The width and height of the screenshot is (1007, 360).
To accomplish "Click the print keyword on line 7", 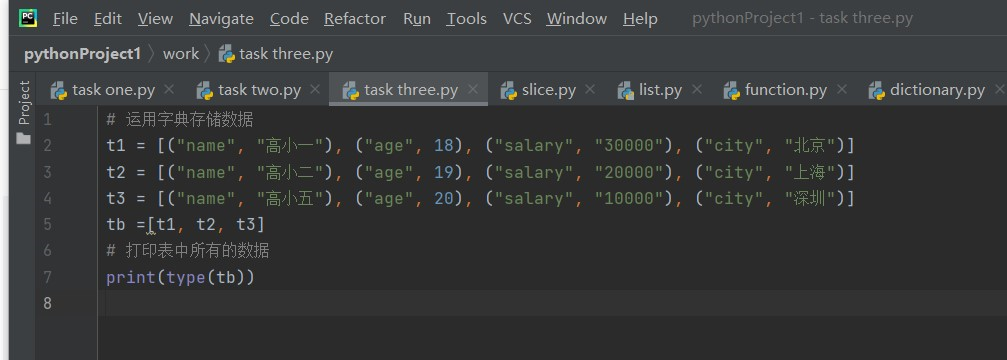I will tap(131, 277).
